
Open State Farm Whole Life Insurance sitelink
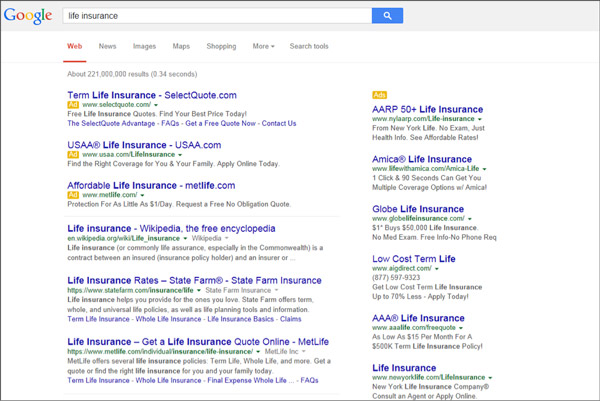(168, 319)
